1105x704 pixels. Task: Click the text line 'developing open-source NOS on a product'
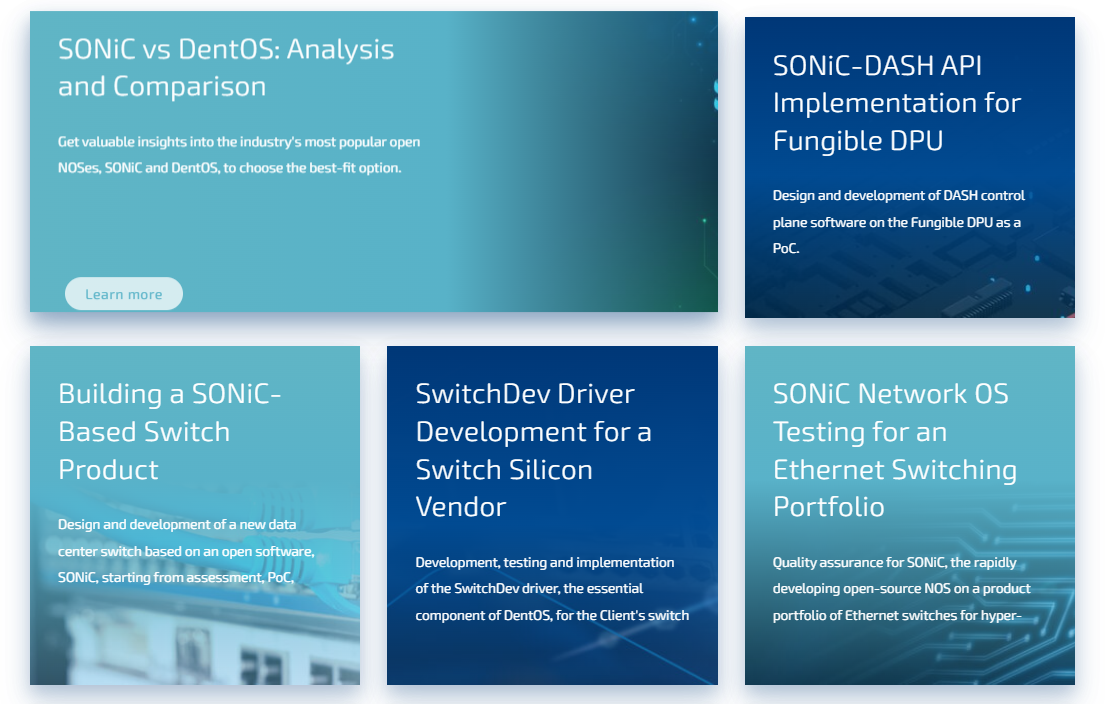[901, 588]
